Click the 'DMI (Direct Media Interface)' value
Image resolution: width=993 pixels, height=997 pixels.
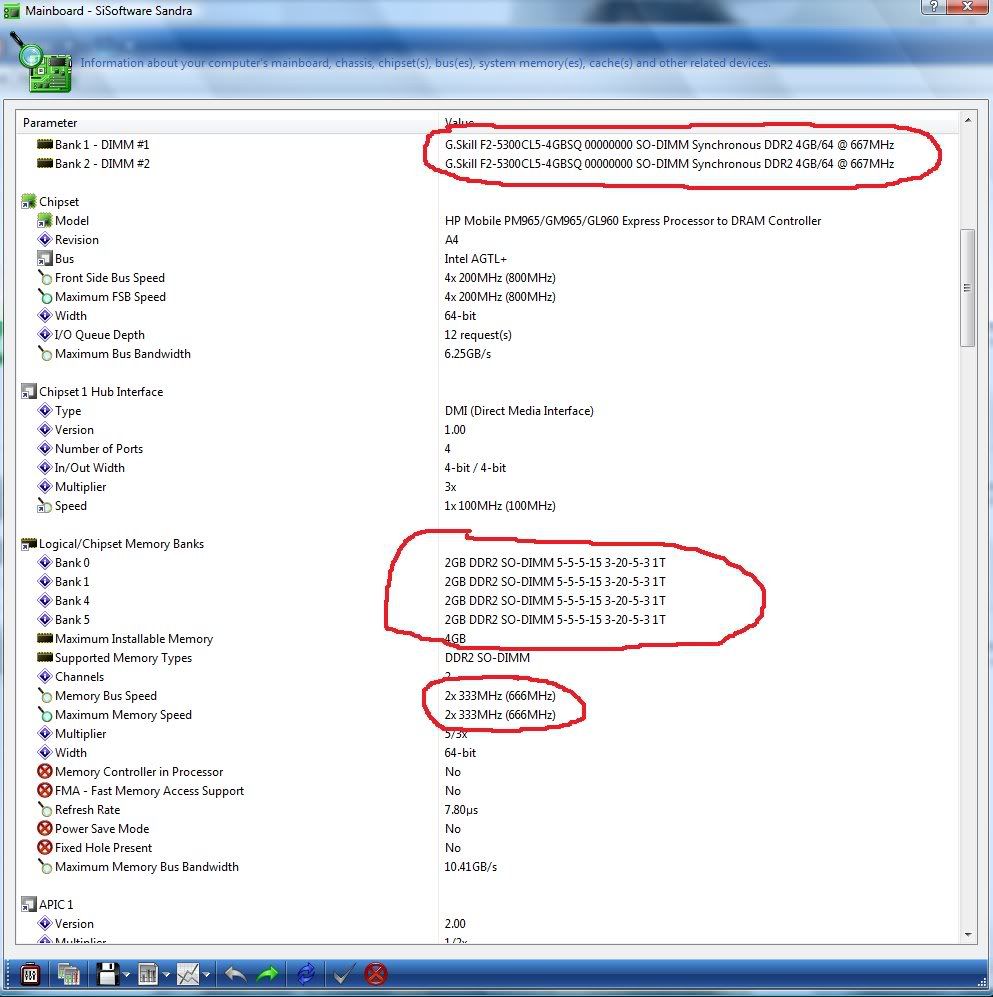click(519, 411)
